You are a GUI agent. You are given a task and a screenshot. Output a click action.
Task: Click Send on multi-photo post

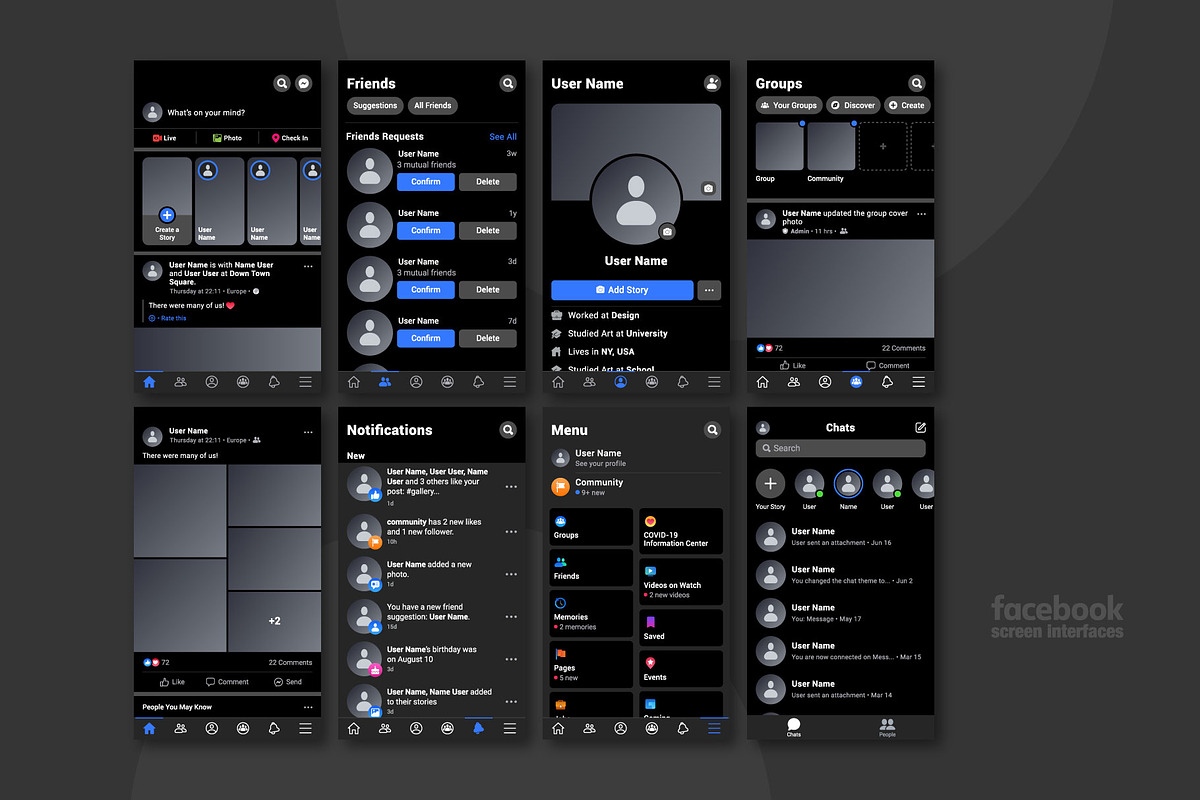tap(287, 682)
